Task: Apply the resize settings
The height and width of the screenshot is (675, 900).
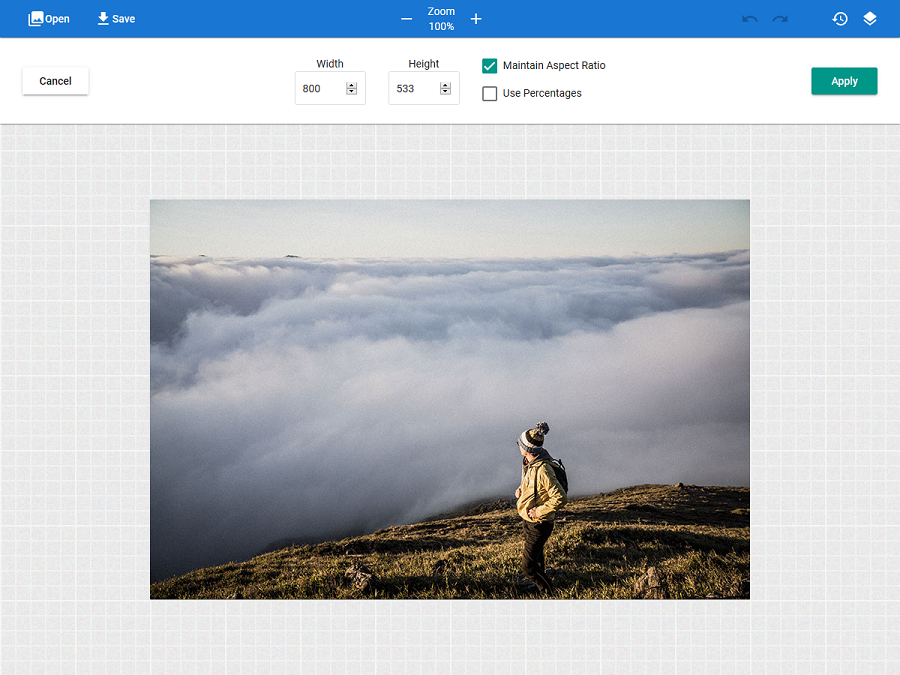Action: point(844,81)
